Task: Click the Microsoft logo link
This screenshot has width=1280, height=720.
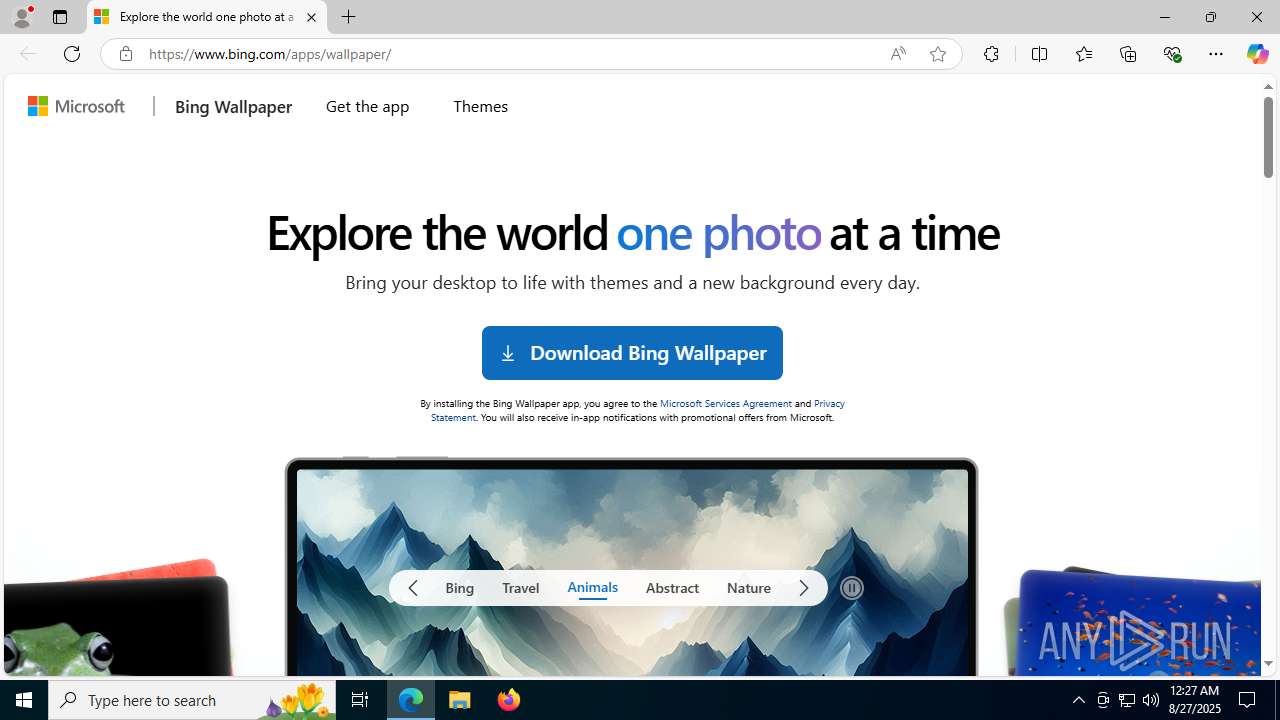Action: (x=77, y=106)
